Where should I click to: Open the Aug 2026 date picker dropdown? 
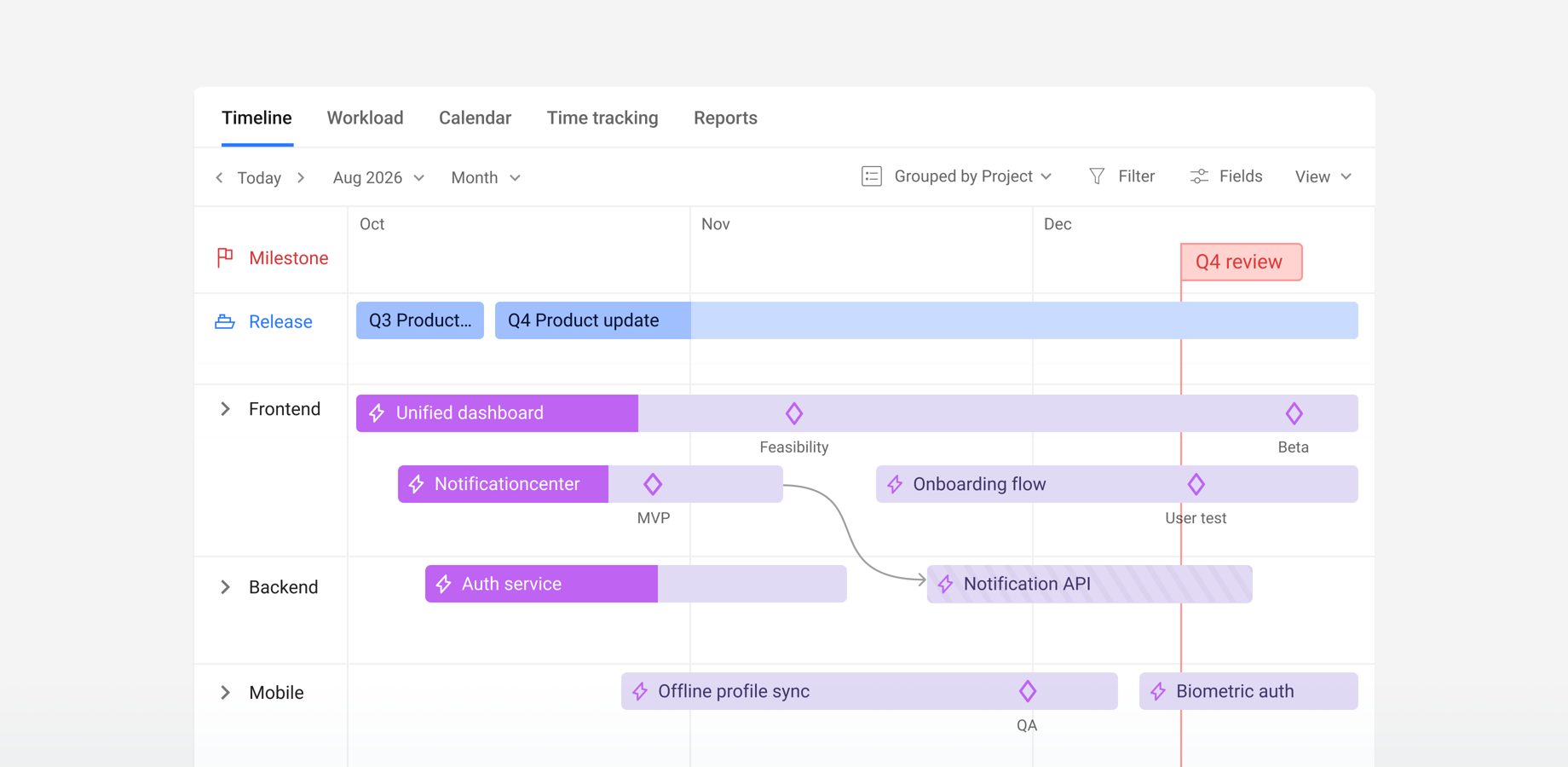(377, 177)
